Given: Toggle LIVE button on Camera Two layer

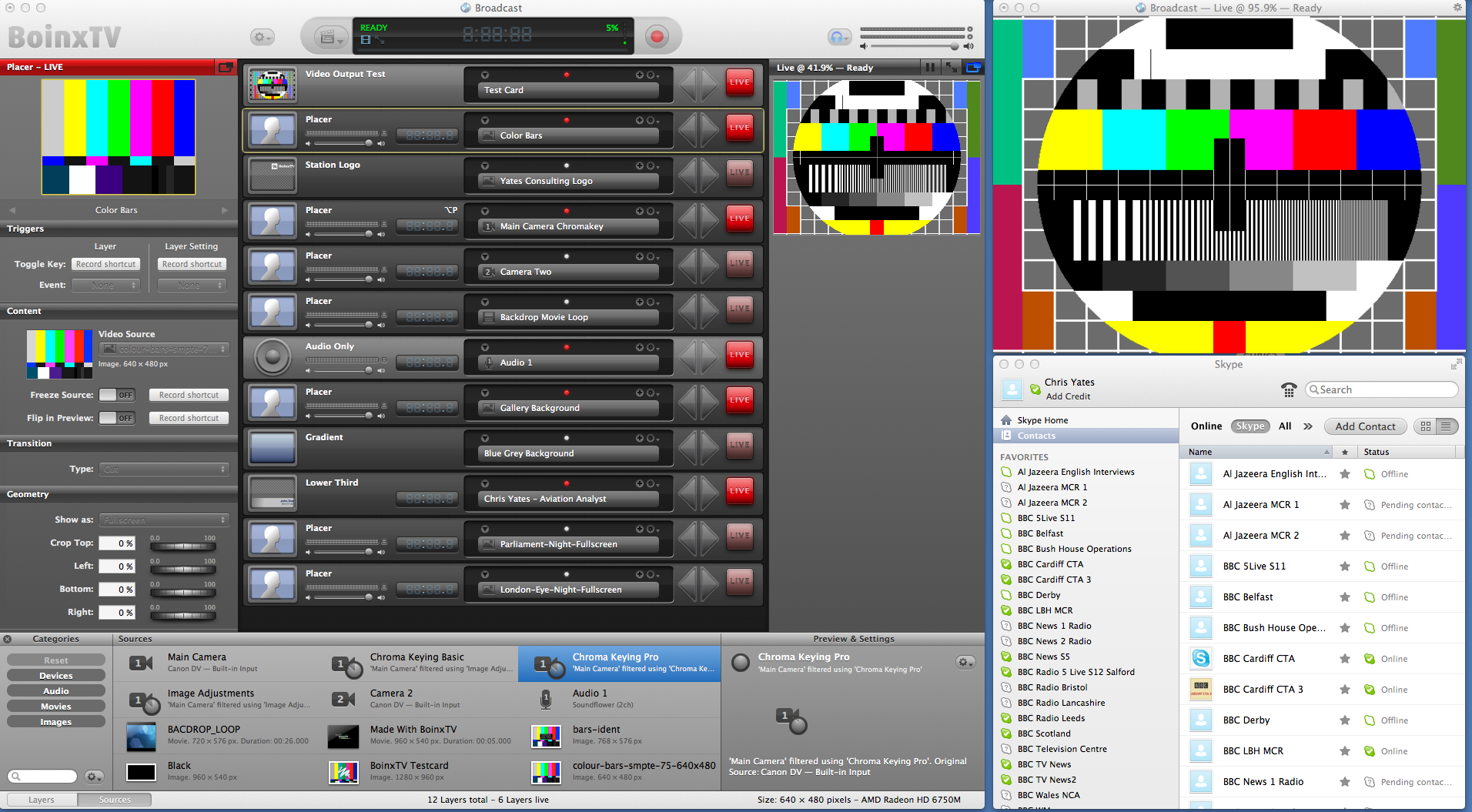Looking at the screenshot, I should pyautogui.click(x=740, y=263).
